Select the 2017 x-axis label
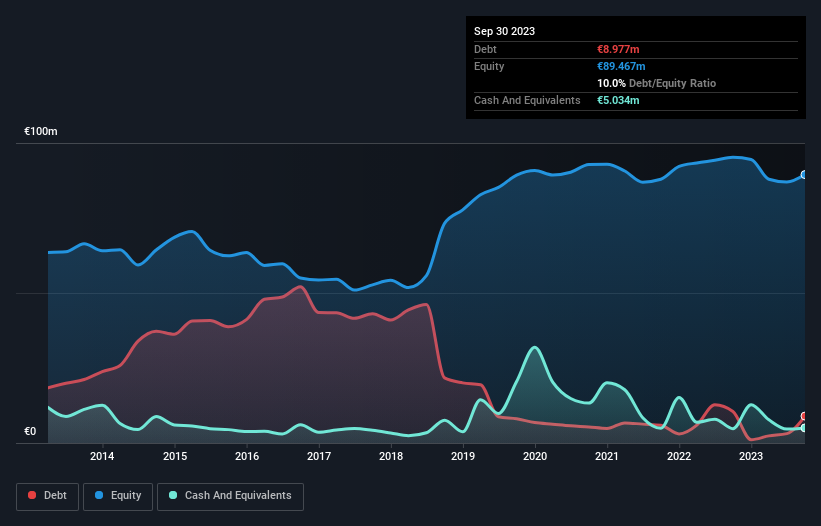This screenshot has width=821, height=526. 319,456
